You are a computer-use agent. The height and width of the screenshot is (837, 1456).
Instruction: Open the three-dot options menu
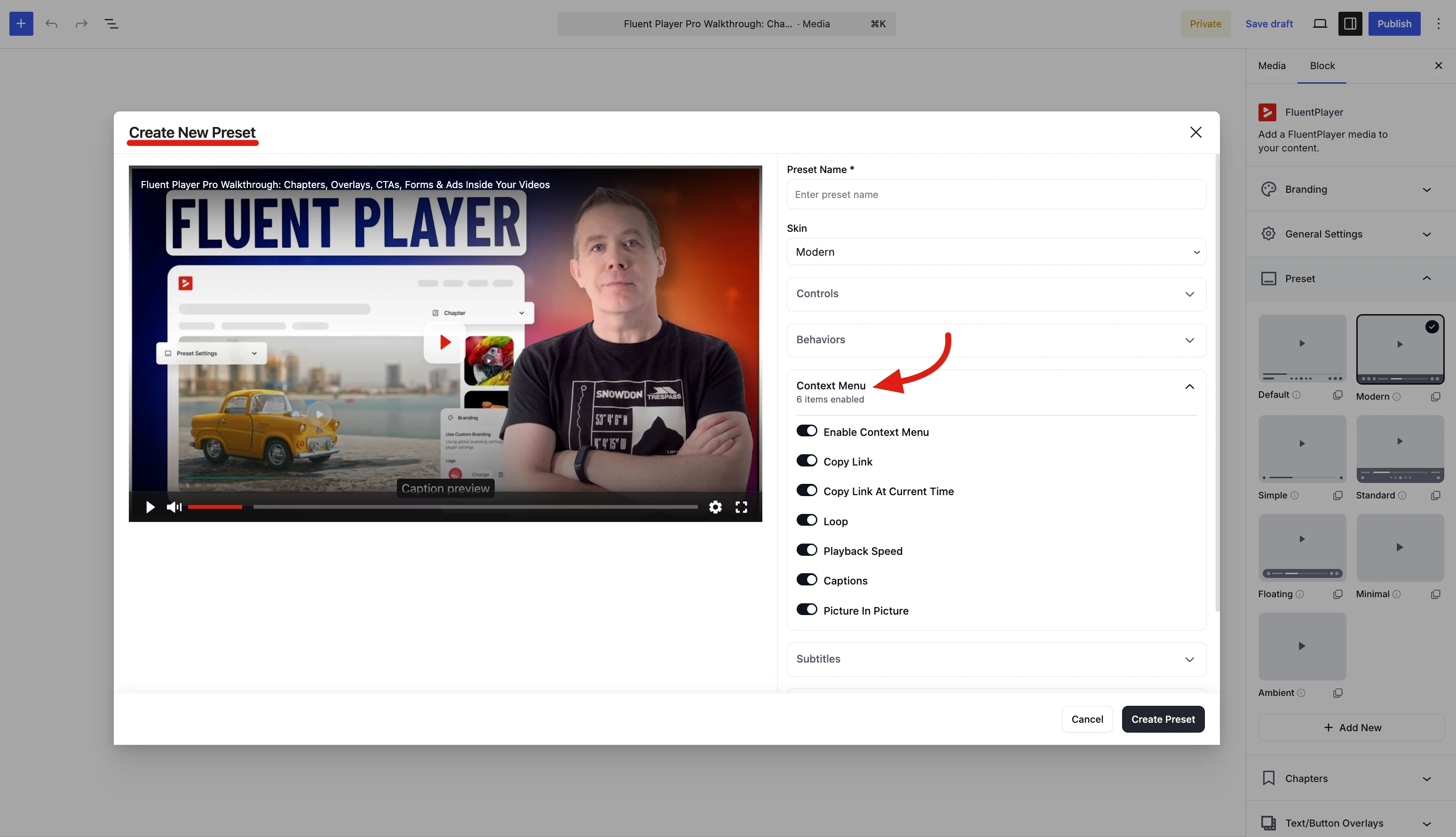click(x=1438, y=24)
